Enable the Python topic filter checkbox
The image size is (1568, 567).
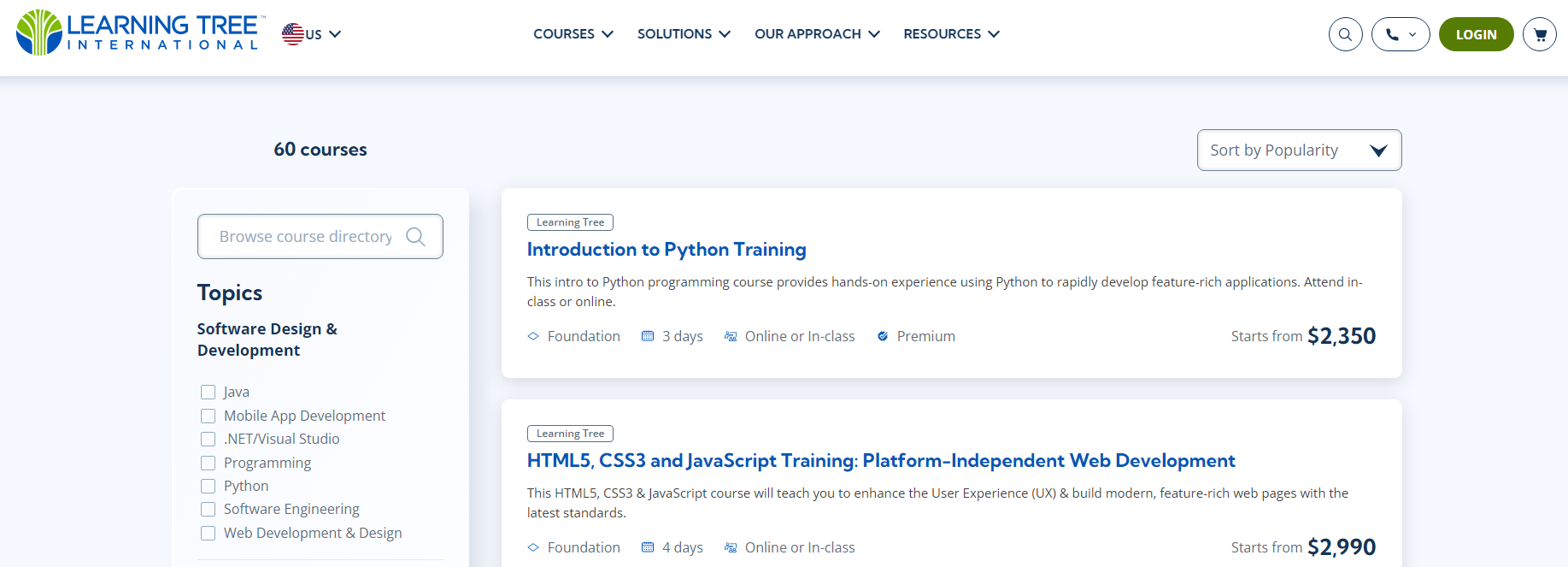click(208, 487)
